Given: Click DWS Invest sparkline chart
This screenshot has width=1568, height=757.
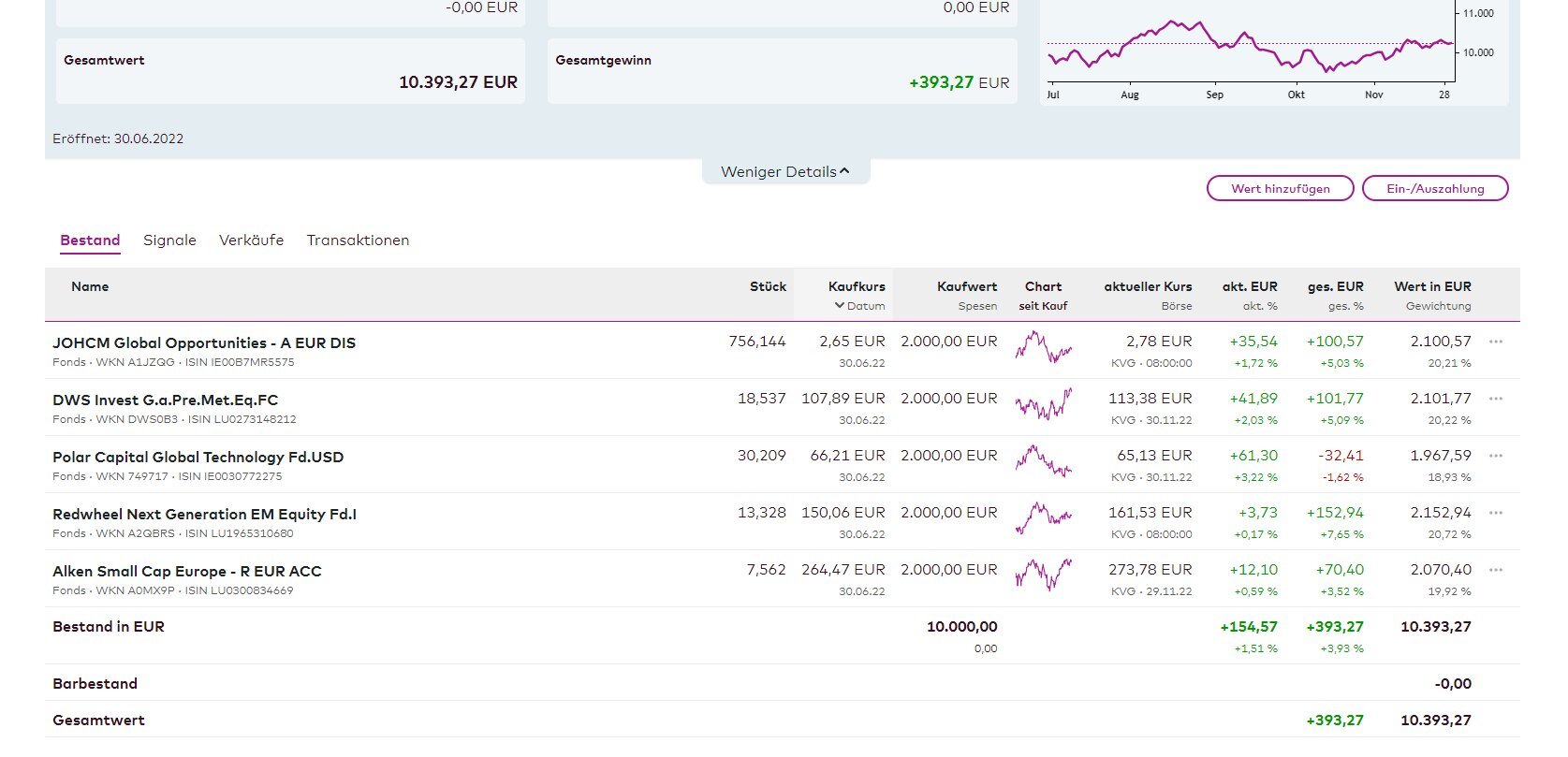Looking at the screenshot, I should (1043, 404).
